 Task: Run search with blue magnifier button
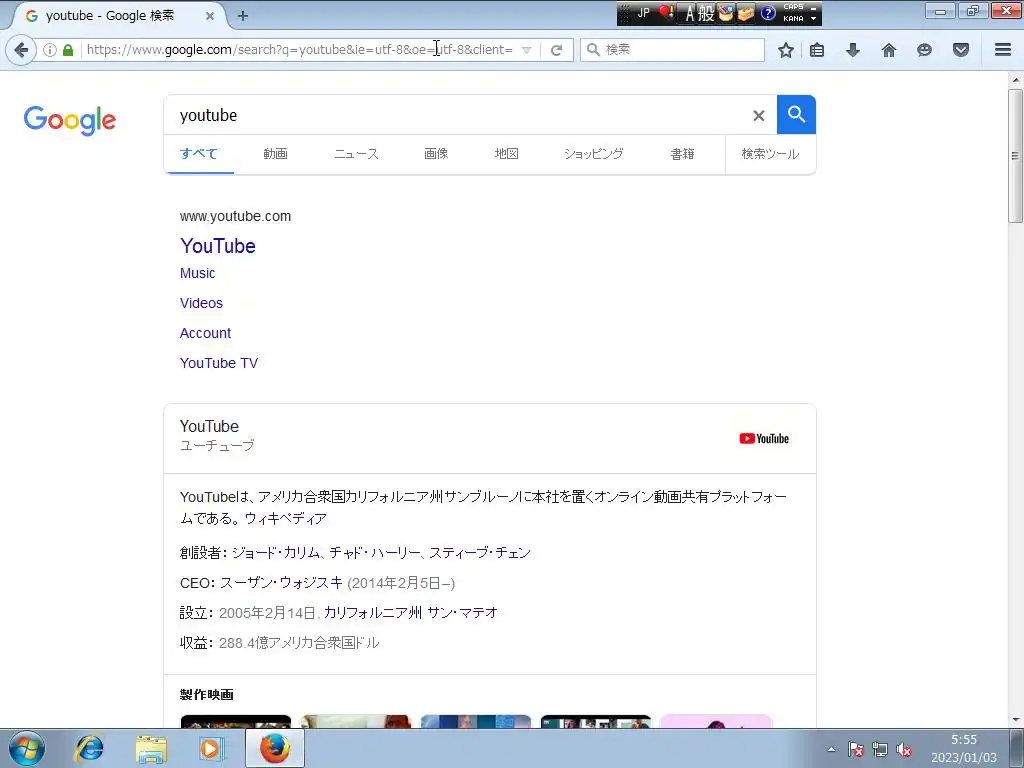point(796,114)
